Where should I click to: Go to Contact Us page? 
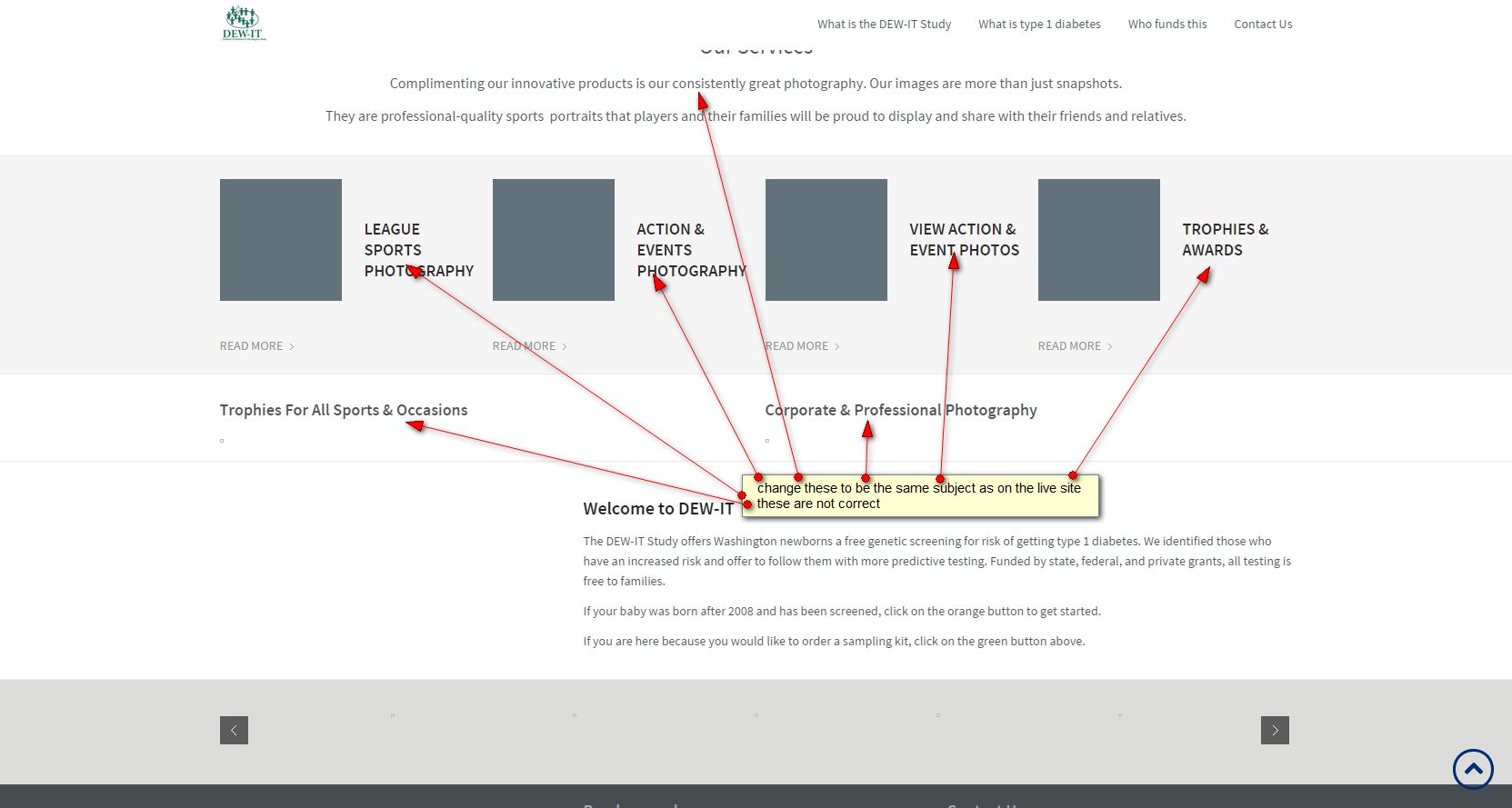click(1262, 25)
